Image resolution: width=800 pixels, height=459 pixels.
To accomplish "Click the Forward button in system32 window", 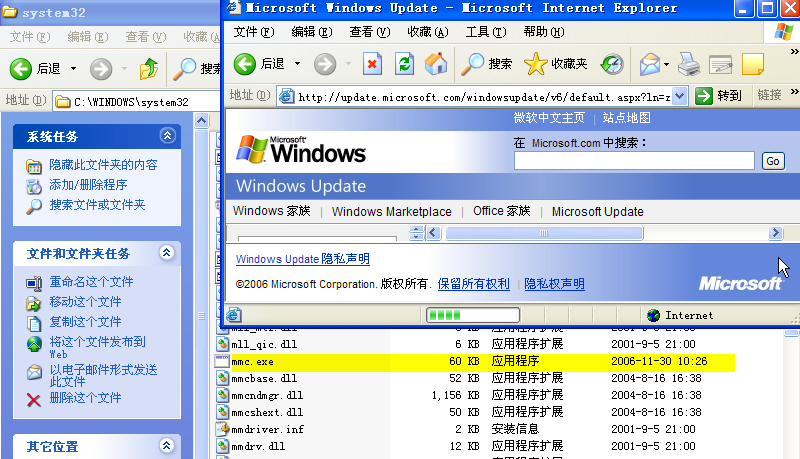I will [x=101, y=69].
